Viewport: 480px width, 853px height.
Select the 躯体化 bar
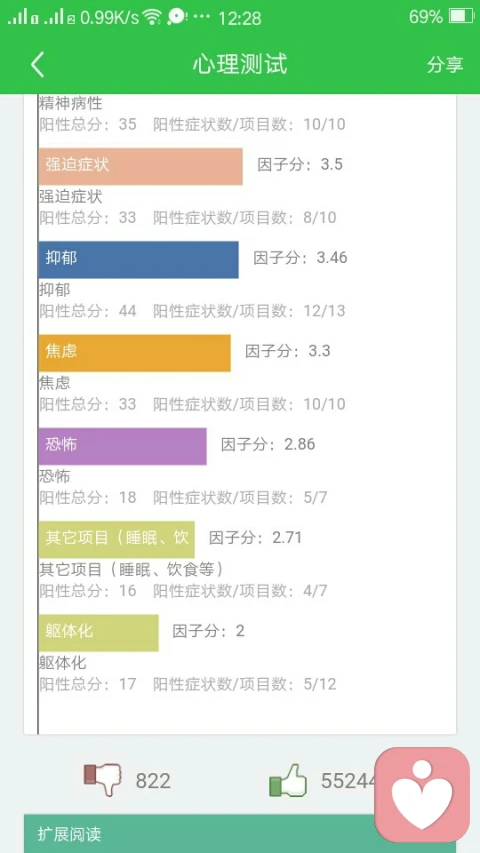pyautogui.click(x=99, y=633)
